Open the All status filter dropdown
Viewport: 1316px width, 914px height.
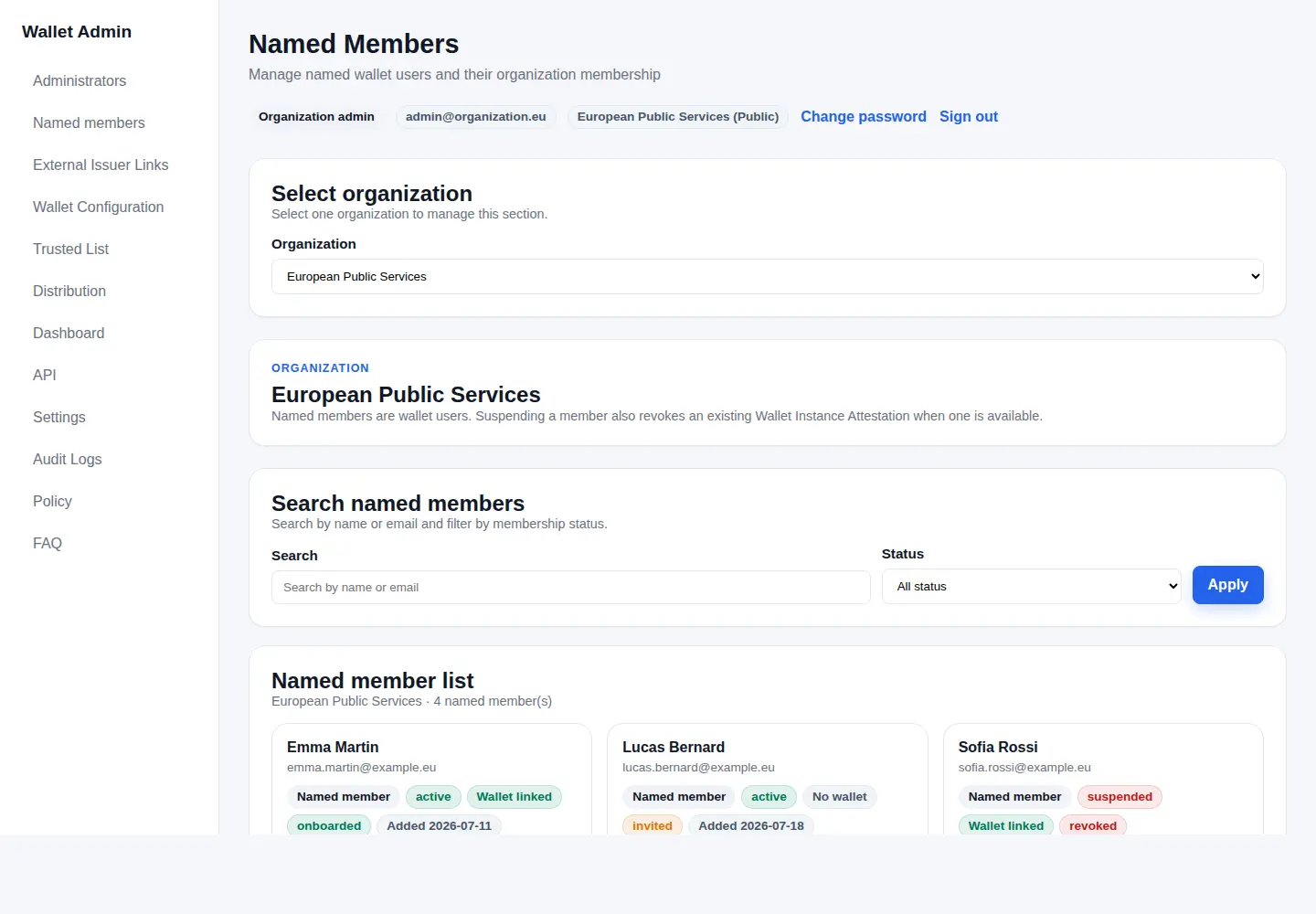click(x=1032, y=586)
